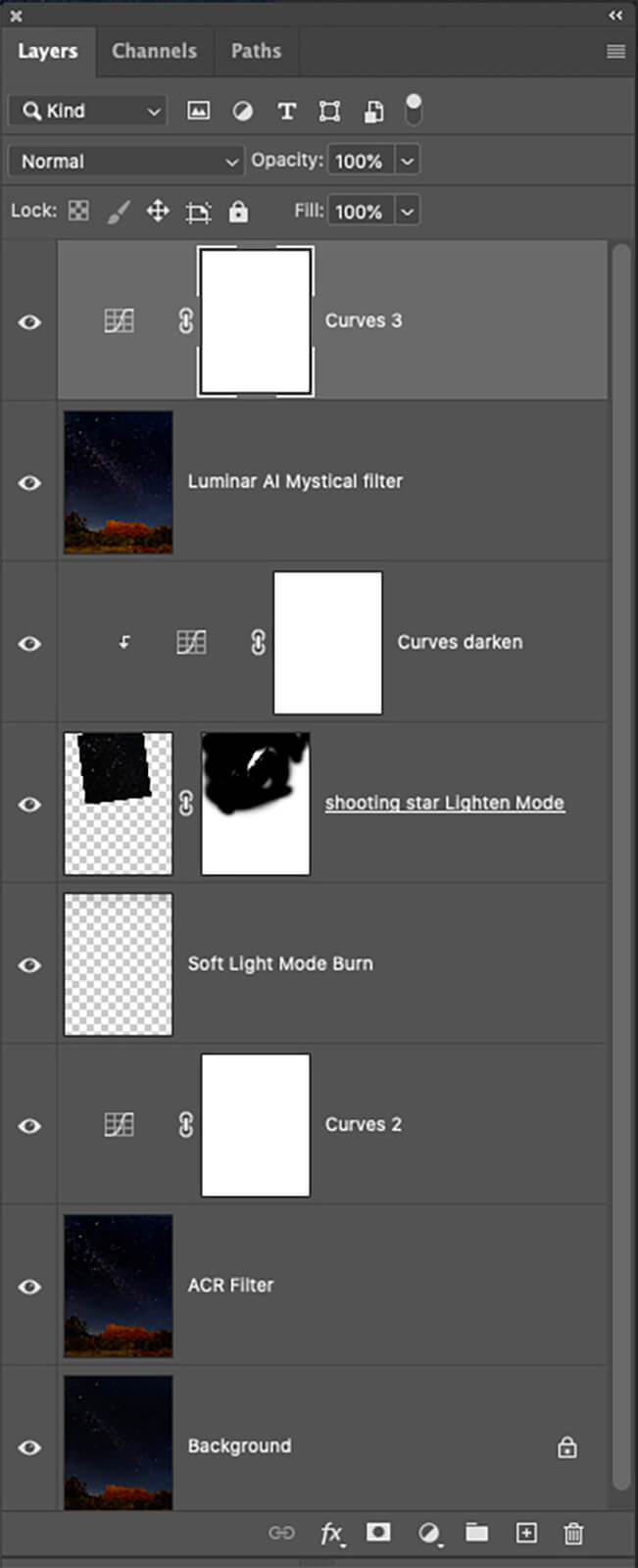Screen dimensions: 638x1568
Task: Toggle the layer filtering switch
Action: coord(414,109)
